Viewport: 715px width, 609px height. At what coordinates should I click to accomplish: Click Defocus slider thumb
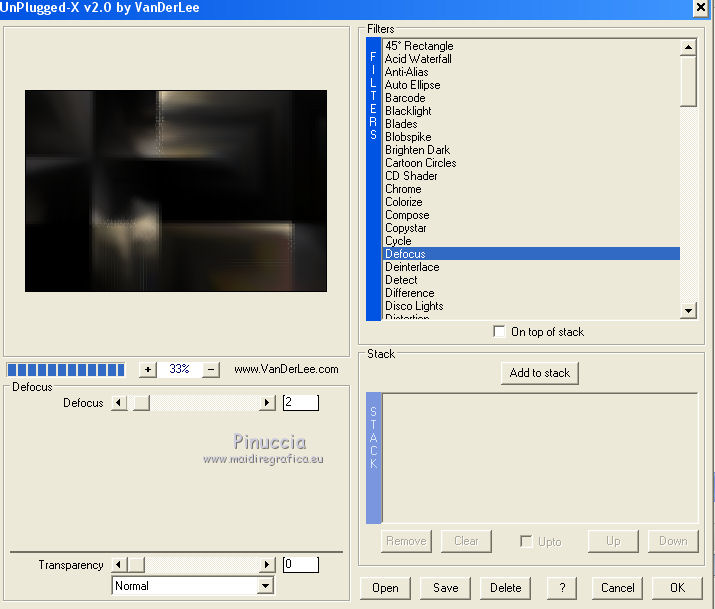coord(141,403)
